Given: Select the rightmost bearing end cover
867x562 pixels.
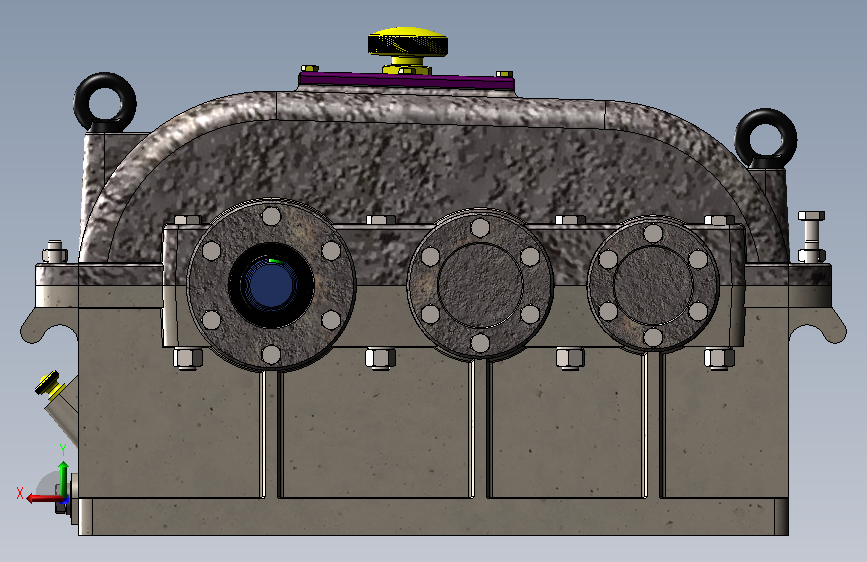Looking at the screenshot, I should [x=653, y=285].
